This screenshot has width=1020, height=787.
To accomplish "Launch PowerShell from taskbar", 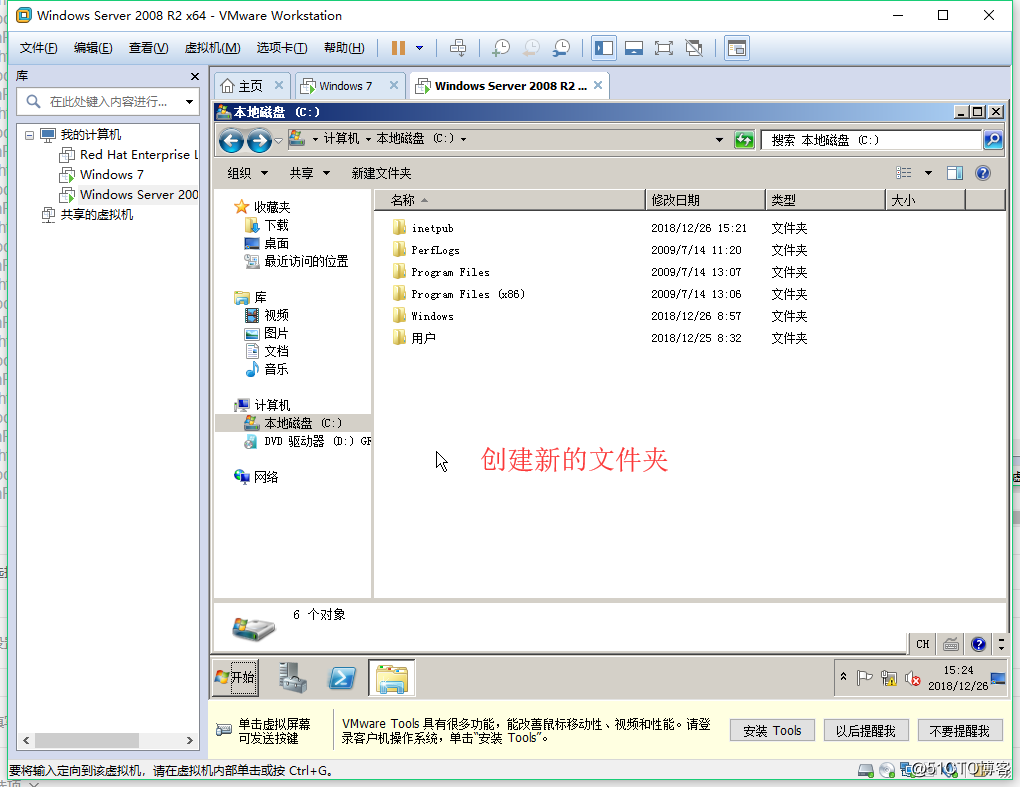I will [342, 677].
